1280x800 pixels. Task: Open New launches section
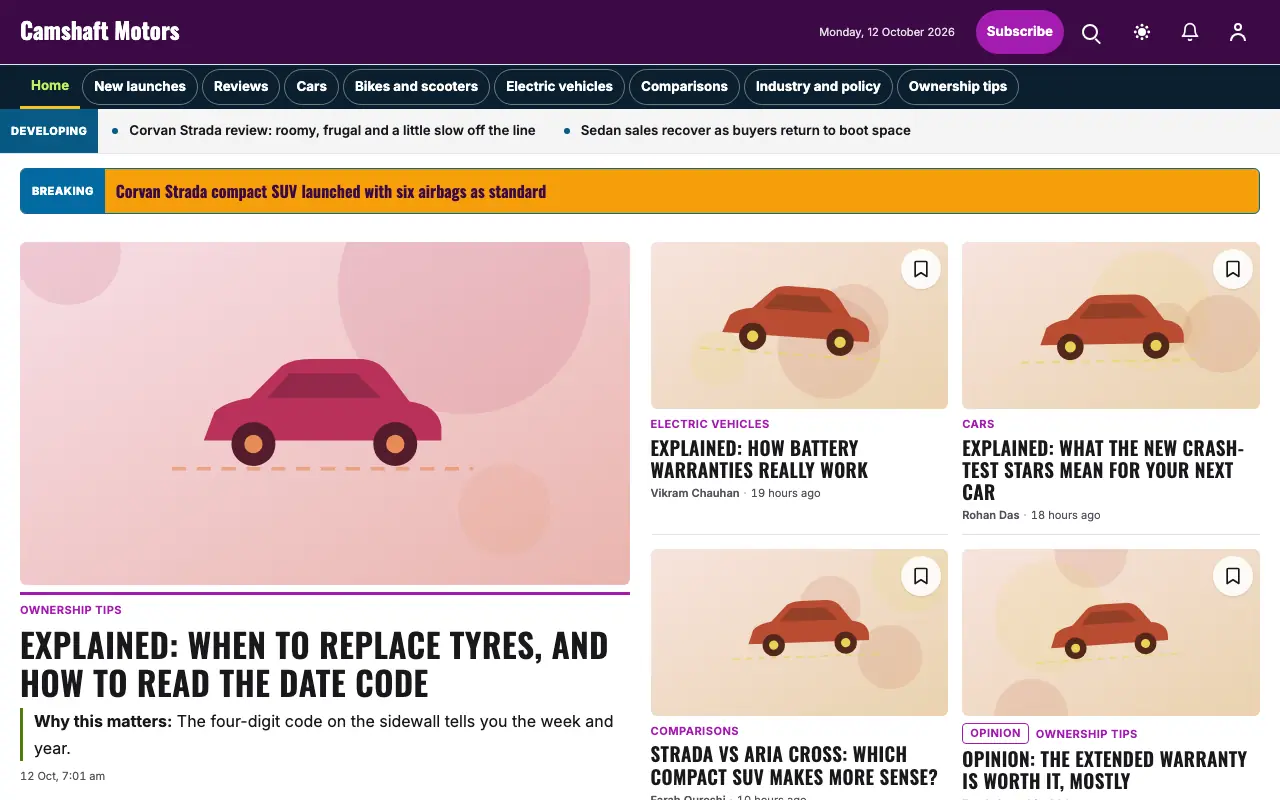tap(140, 87)
